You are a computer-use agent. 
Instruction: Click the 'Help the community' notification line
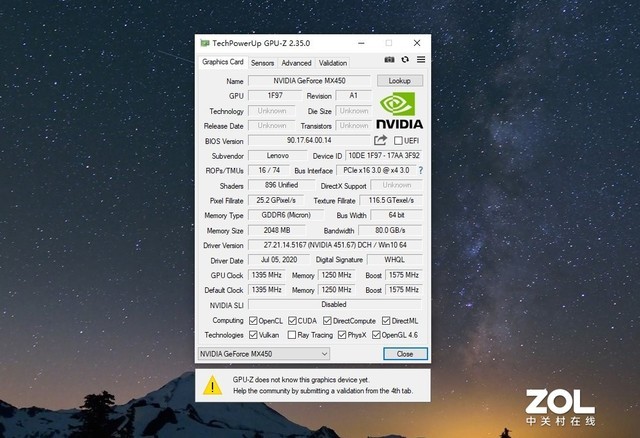[323, 391]
